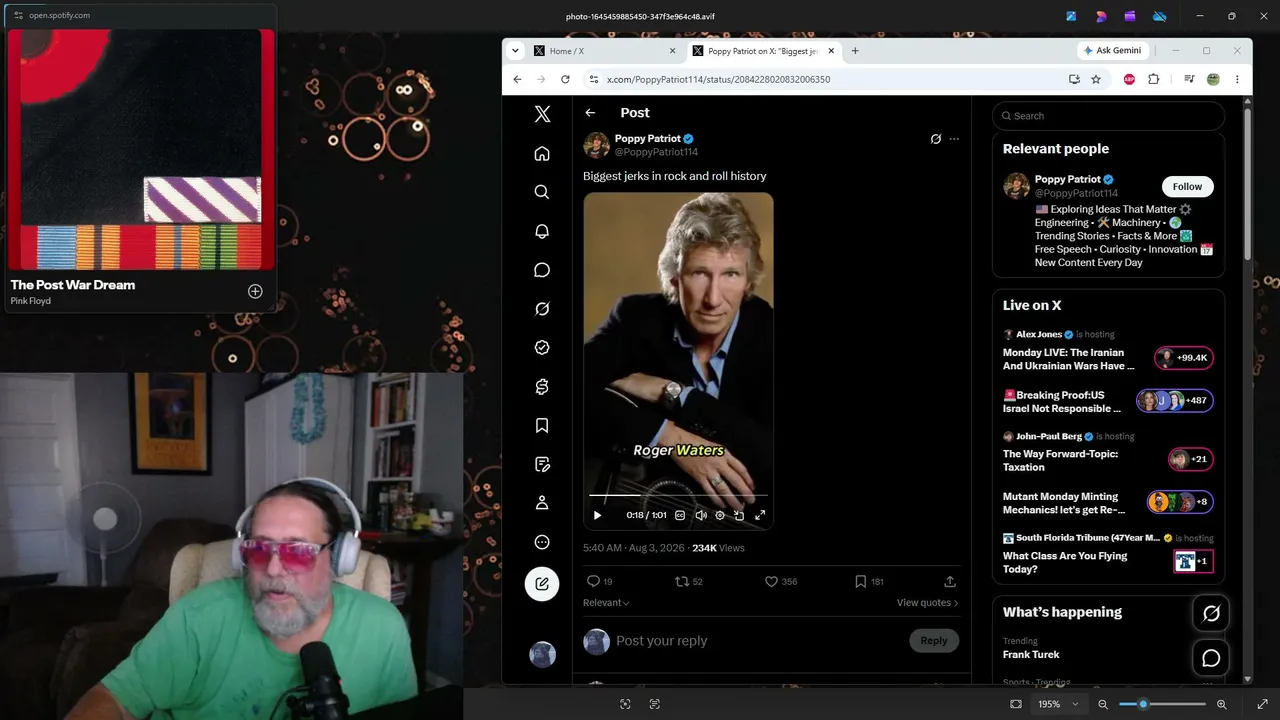Open More circle icon in X sidebar
1280x720 pixels.
(542, 542)
